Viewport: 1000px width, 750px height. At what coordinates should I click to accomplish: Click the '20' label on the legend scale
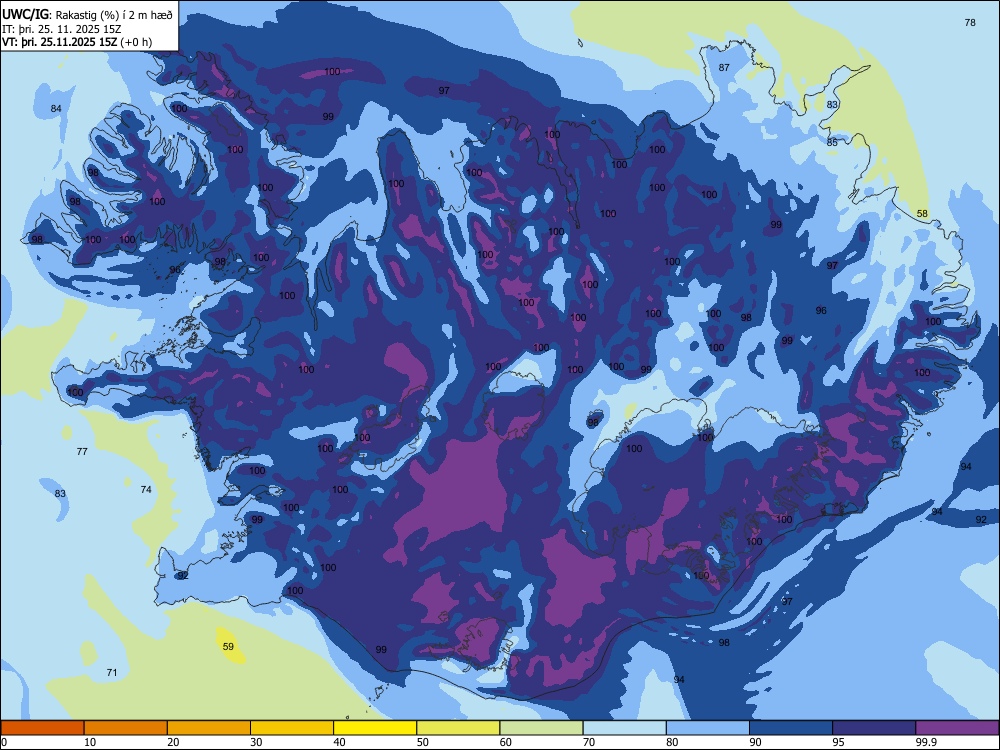coord(173,742)
